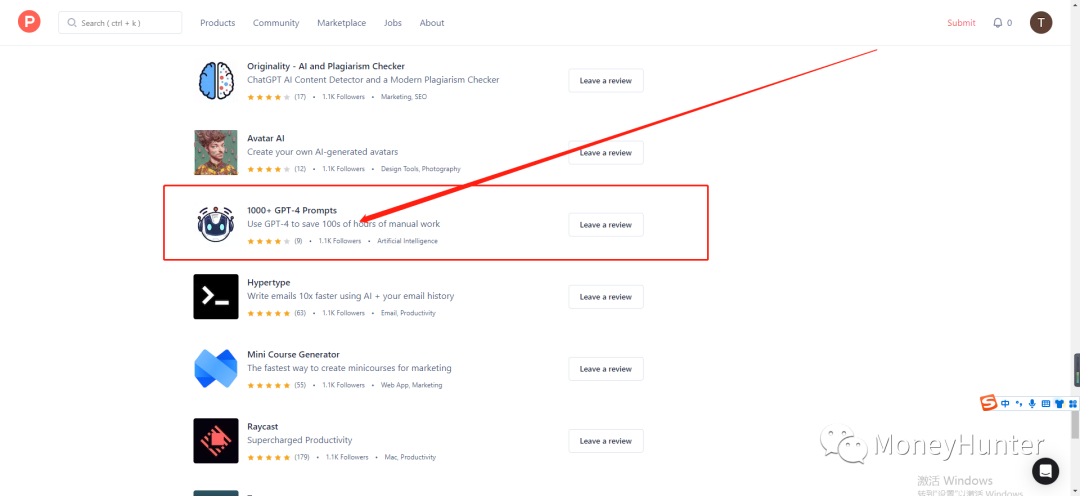
Task: Click Originality's star rating (17)
Action: click(x=276, y=97)
